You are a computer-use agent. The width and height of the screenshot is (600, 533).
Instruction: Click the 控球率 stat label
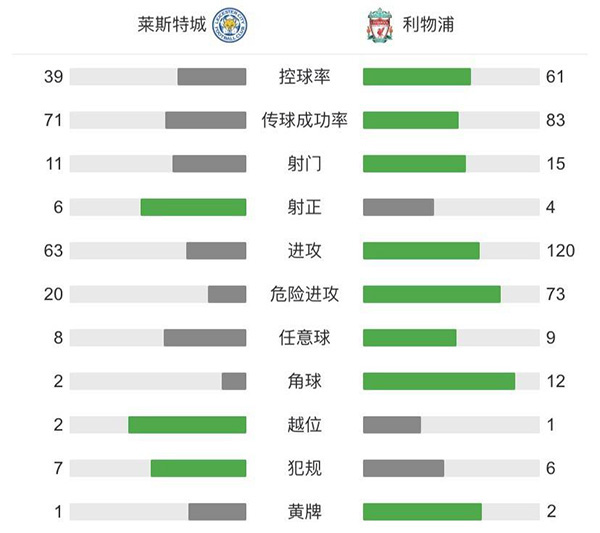[305, 77]
